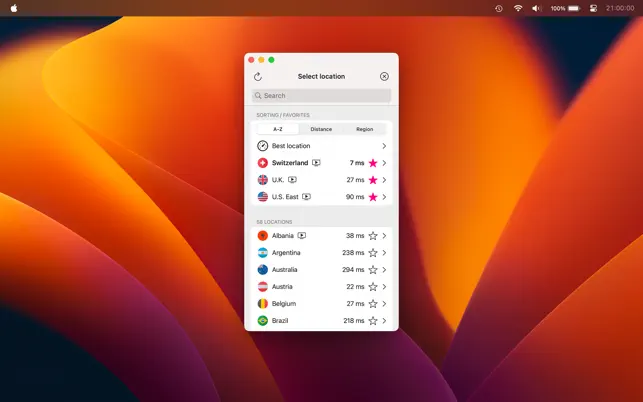Expand Austria servers chevron

[384, 286]
